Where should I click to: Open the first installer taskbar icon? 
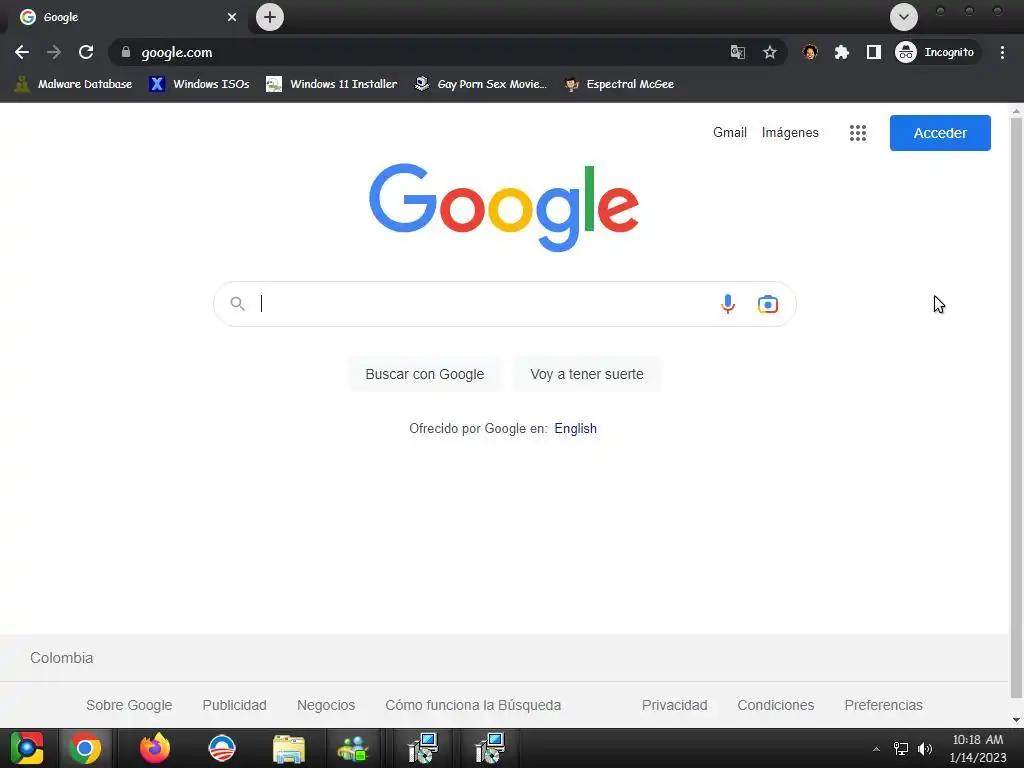pyautogui.click(x=423, y=748)
